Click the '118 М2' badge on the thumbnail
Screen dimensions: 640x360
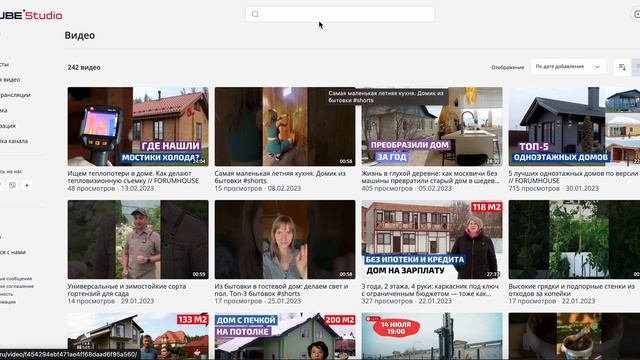click(x=487, y=207)
